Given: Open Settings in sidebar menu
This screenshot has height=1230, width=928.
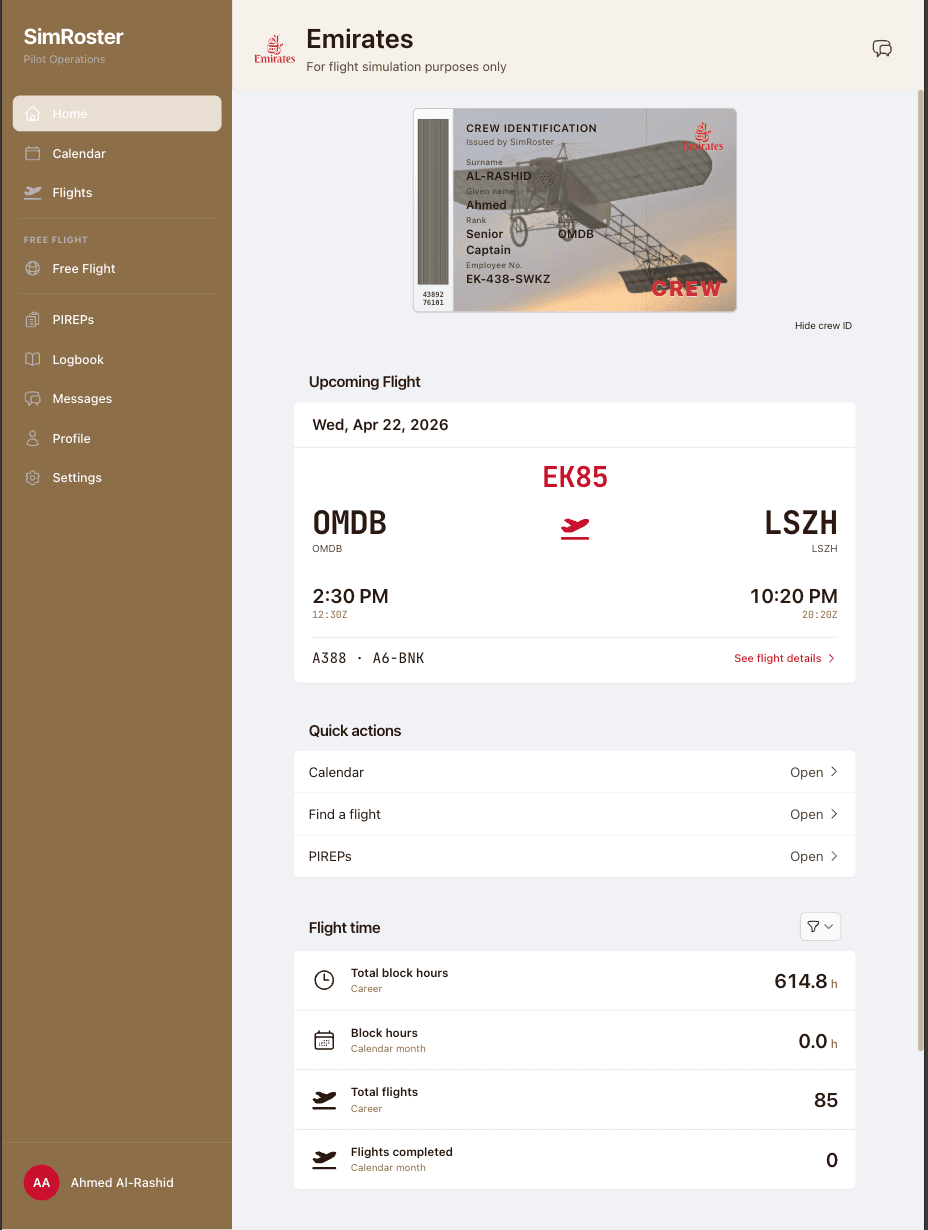Looking at the screenshot, I should tap(117, 478).
